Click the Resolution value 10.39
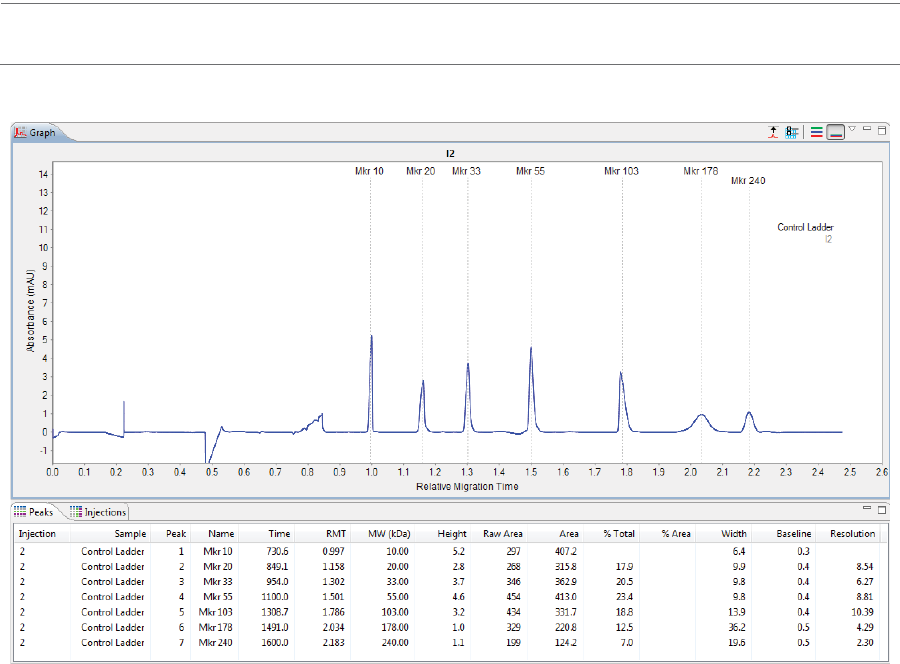Screen dimensions: 900x664 pyautogui.click(x=862, y=612)
